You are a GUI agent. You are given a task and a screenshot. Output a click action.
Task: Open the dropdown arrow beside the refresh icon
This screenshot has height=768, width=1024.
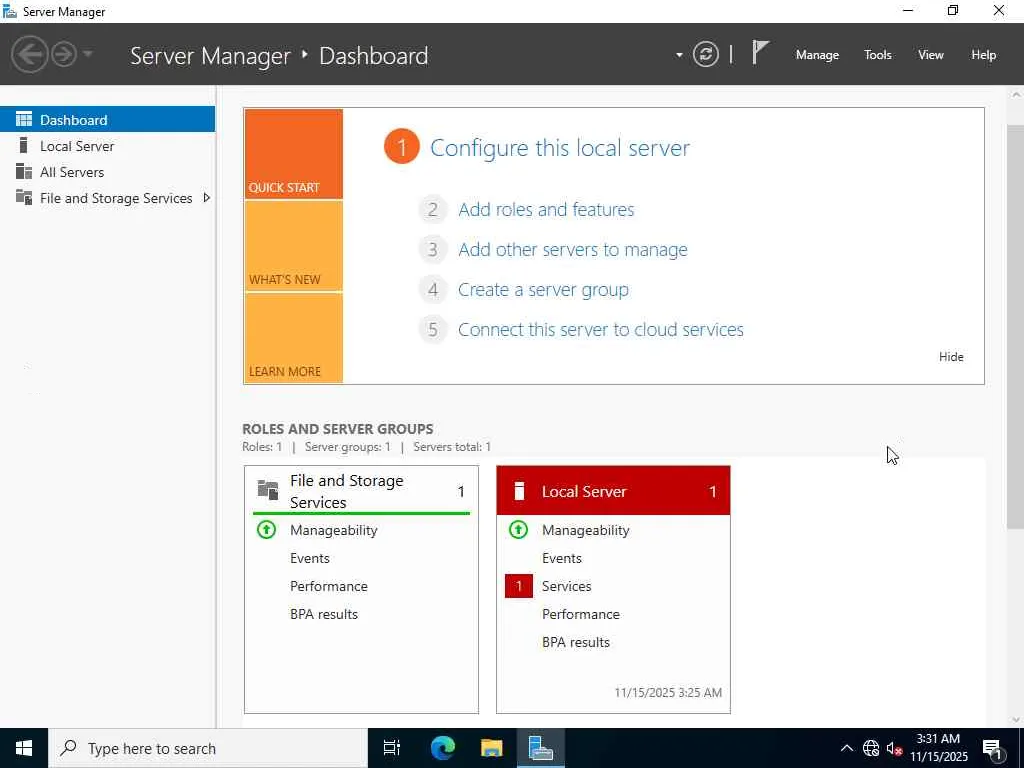point(679,55)
